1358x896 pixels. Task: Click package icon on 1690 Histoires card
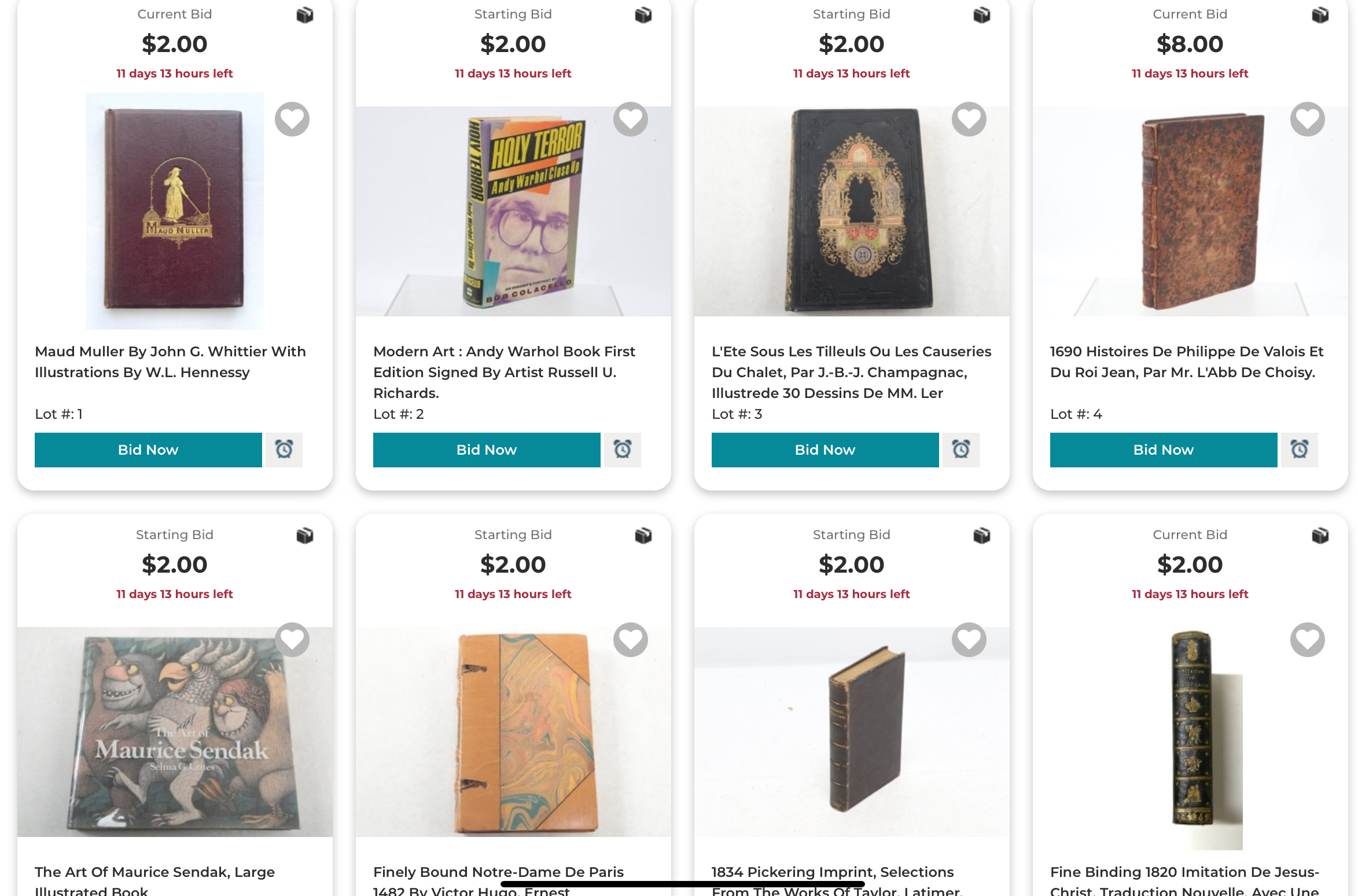(1320, 15)
